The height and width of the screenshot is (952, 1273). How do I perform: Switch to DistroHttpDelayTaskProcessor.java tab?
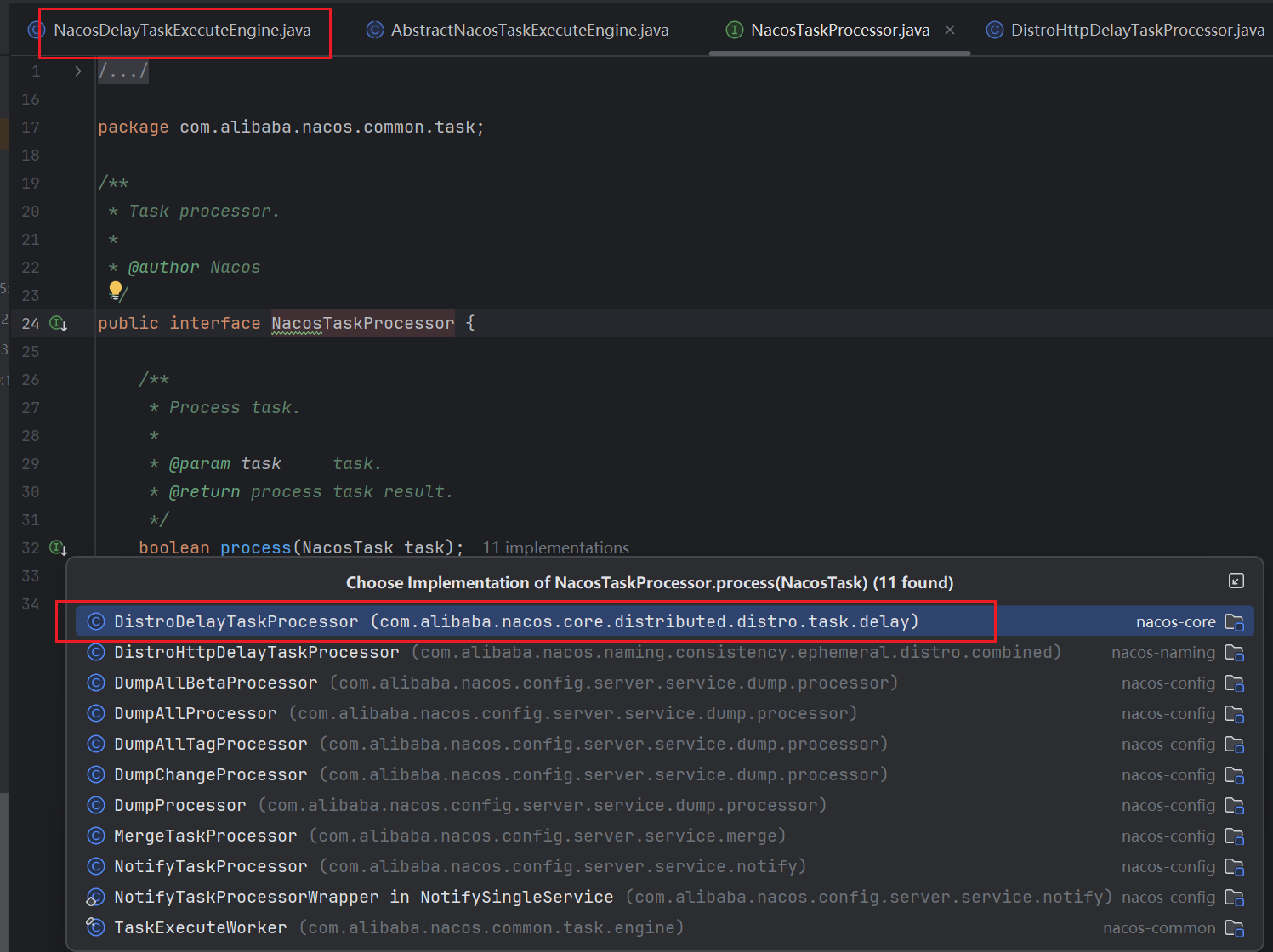(1136, 31)
